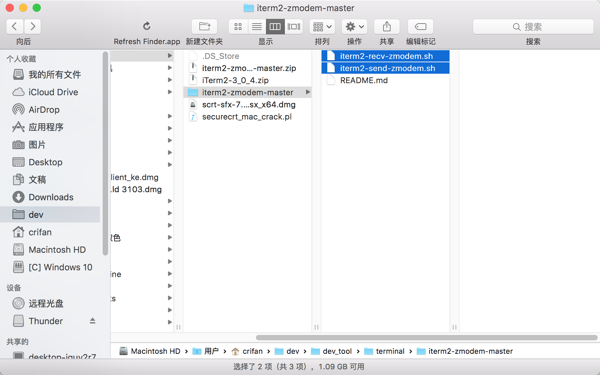Image resolution: width=600 pixels, height=375 pixels.
Task: Click resize handle of third column
Action: tap(455, 327)
